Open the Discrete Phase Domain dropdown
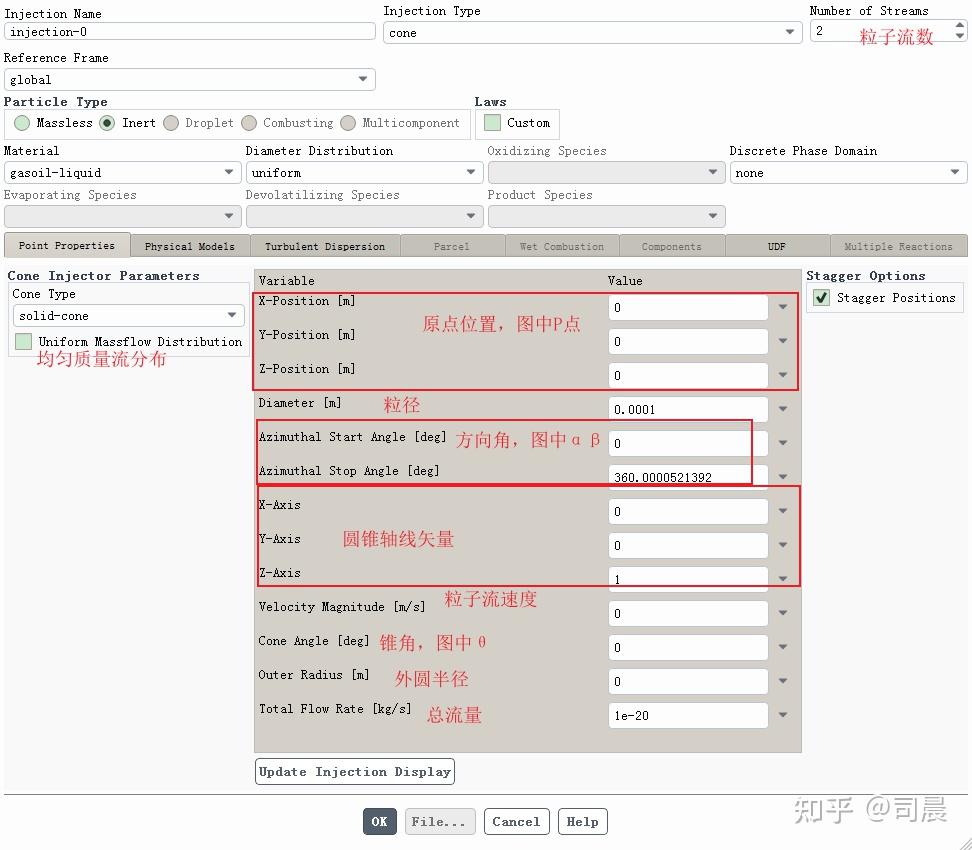 tap(849, 172)
